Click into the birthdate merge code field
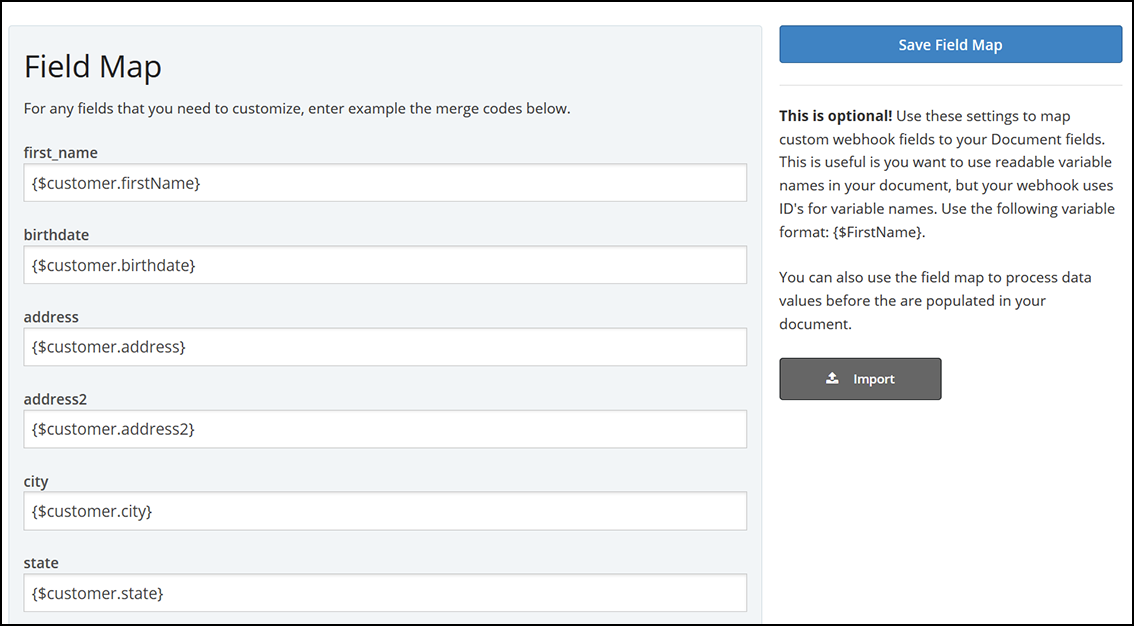The image size is (1134, 626). pos(385,265)
